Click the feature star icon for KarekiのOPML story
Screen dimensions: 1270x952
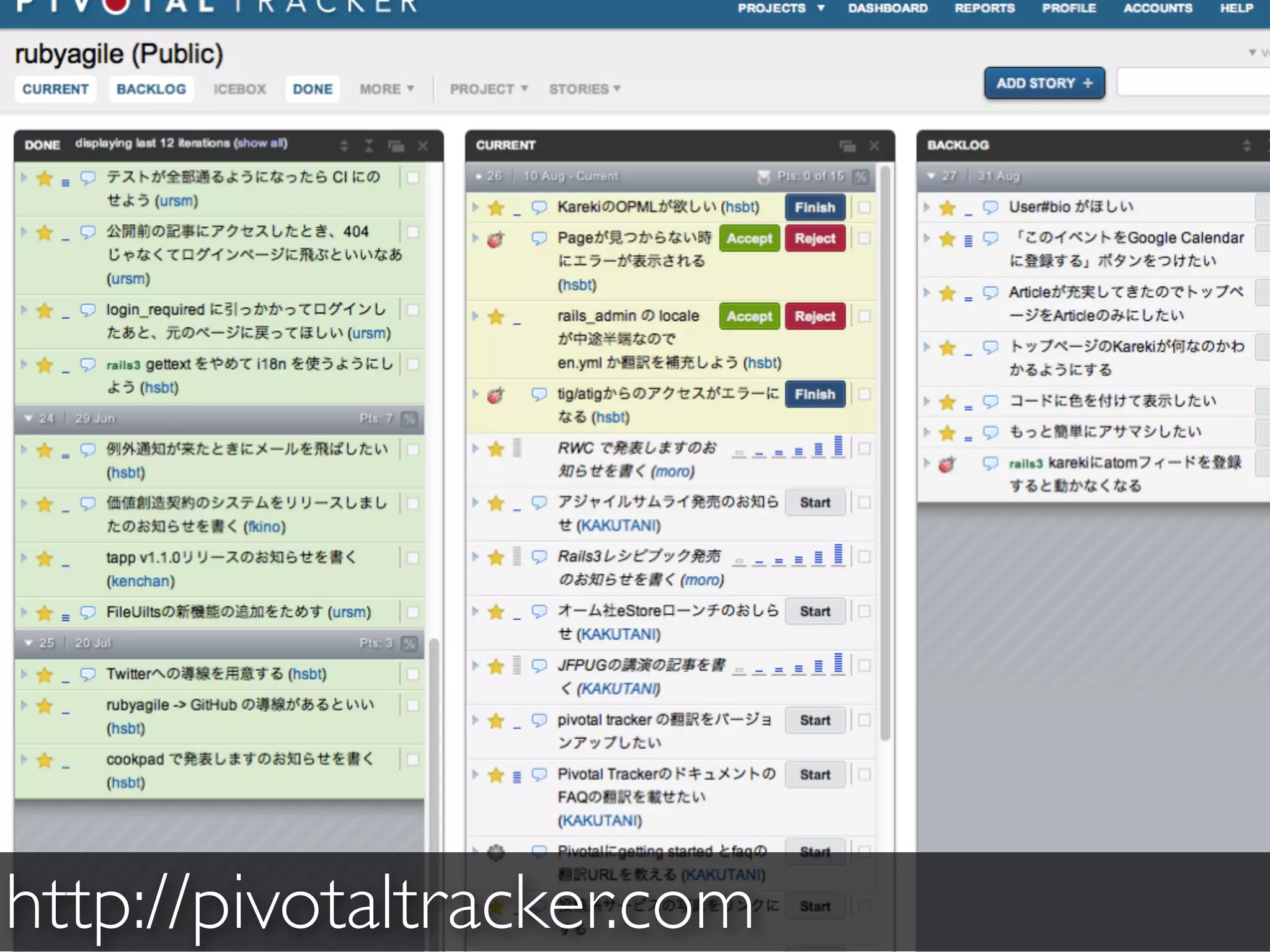pos(496,208)
